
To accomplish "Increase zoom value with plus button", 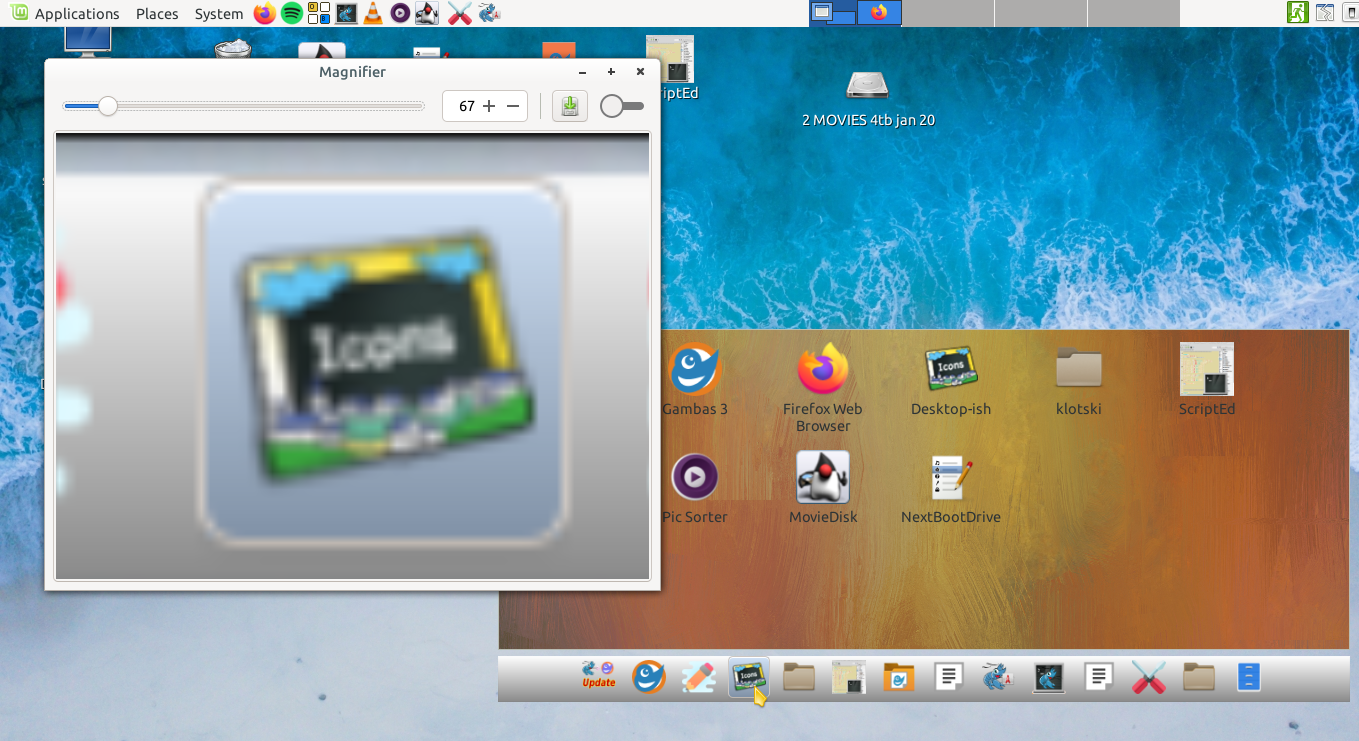I will tap(489, 106).
